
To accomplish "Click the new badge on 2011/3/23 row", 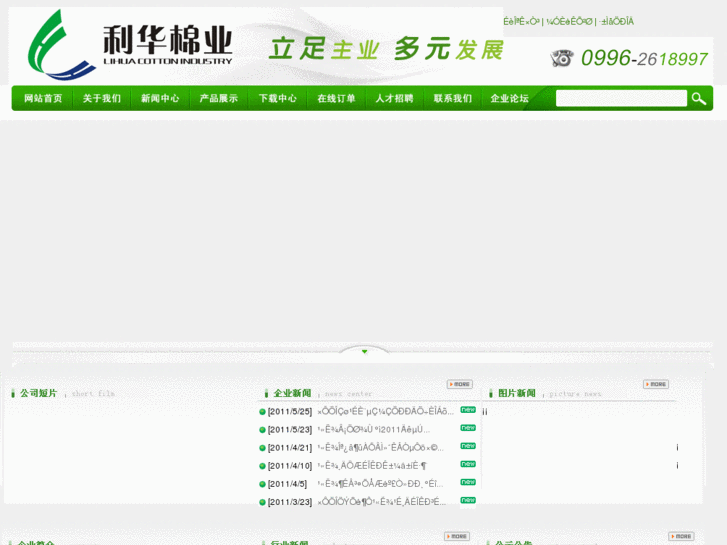I will pos(468,500).
